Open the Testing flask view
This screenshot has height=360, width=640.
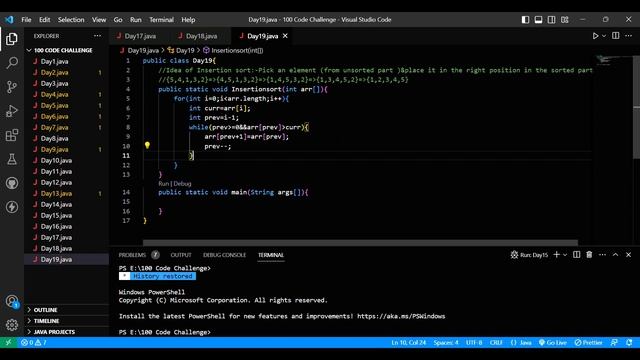tap(12, 159)
